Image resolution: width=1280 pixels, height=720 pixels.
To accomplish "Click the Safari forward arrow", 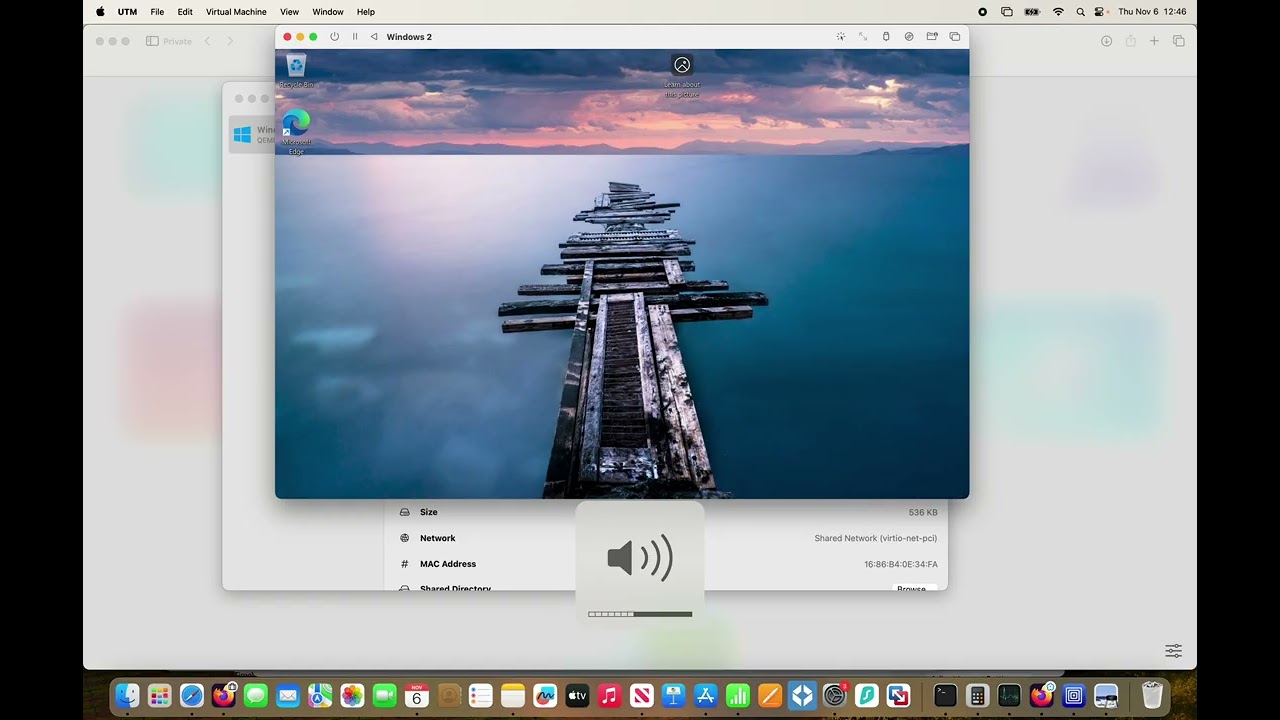I will click(x=230, y=41).
